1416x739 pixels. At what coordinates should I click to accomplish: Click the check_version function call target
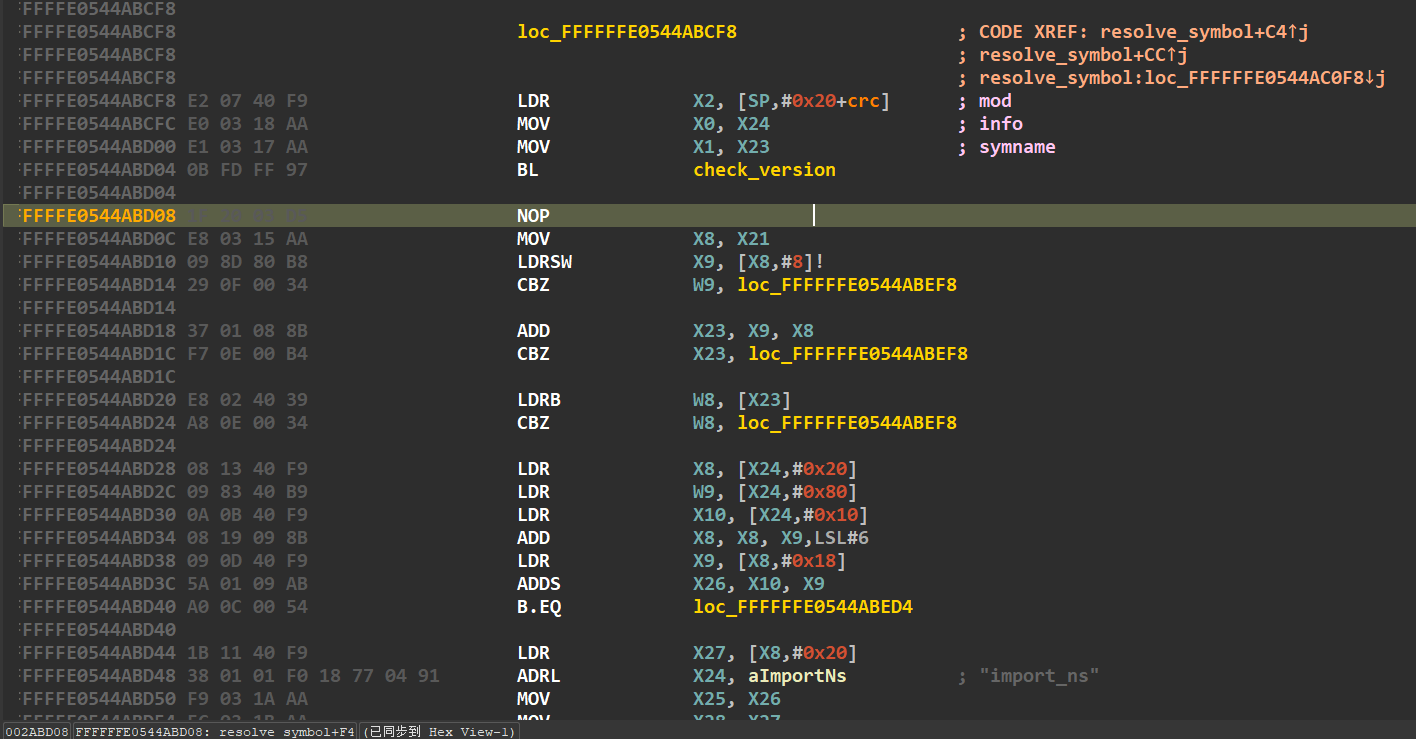[x=763, y=170]
